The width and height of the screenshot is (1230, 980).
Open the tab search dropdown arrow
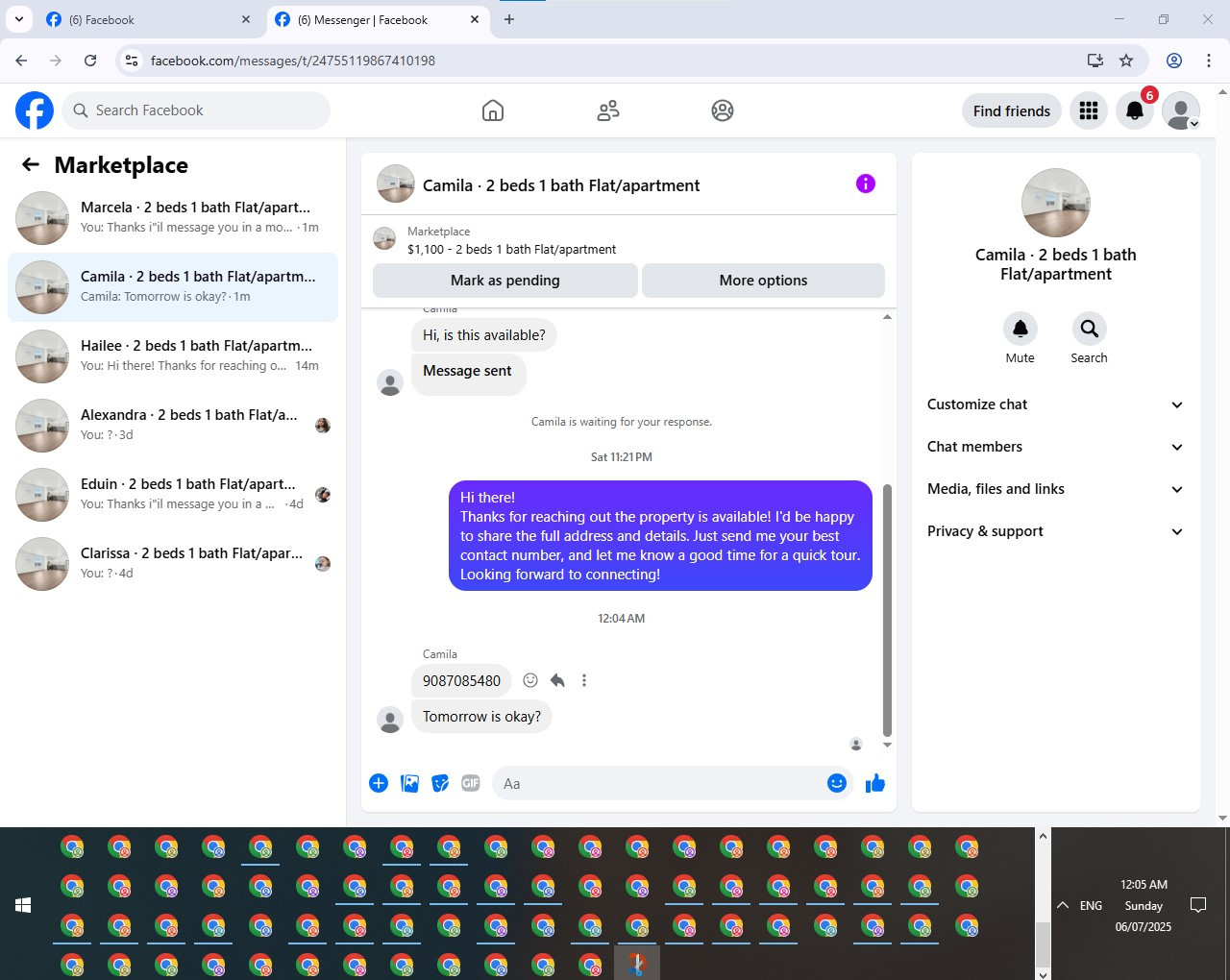click(x=18, y=19)
